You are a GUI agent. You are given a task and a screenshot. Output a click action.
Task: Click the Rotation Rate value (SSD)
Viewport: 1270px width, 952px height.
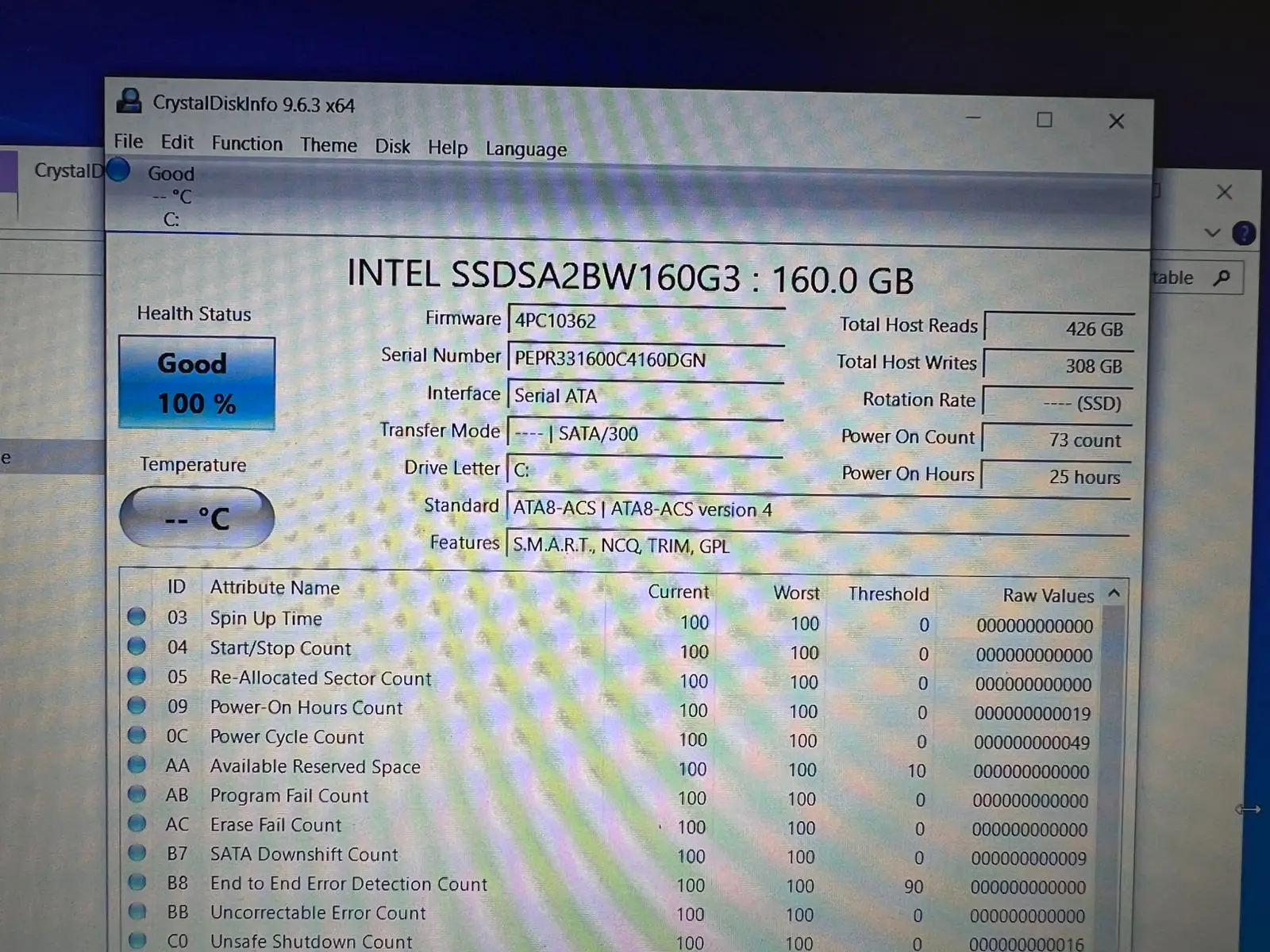(x=1057, y=403)
